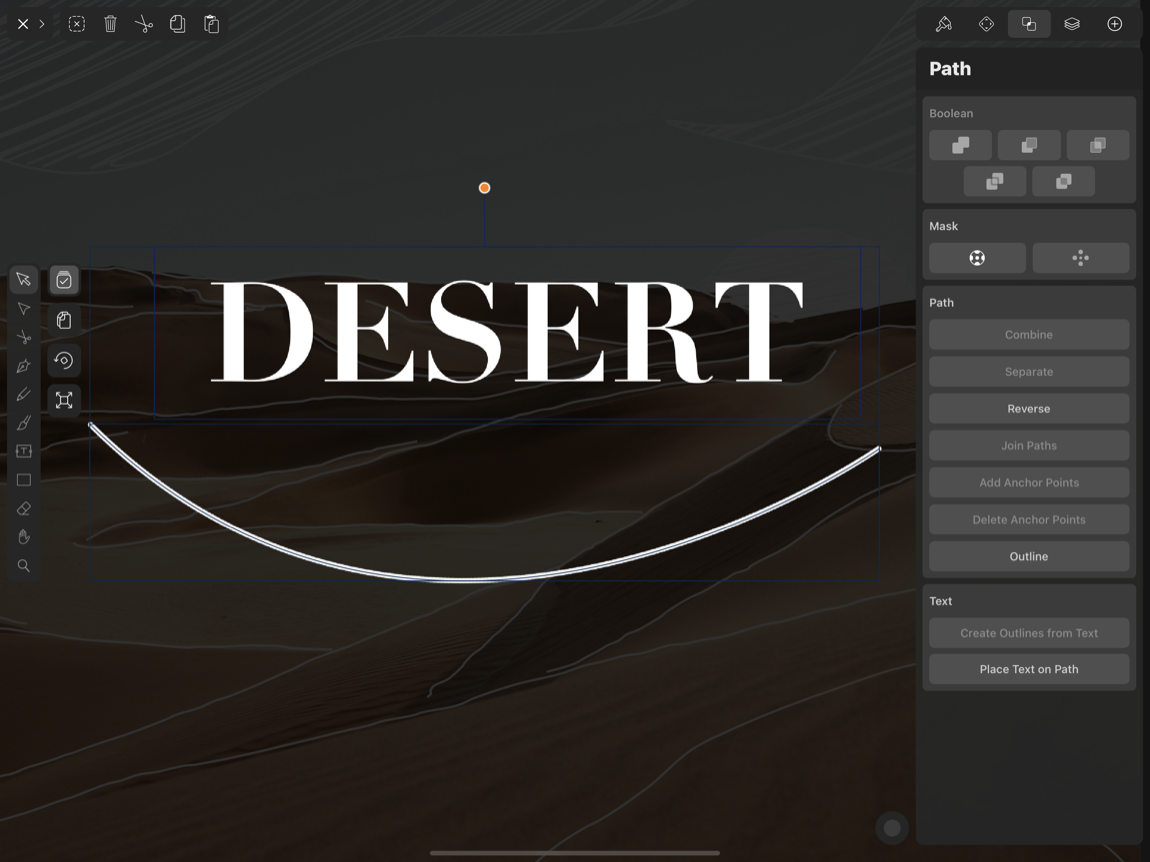Click the Join Paths button

pos(1029,445)
